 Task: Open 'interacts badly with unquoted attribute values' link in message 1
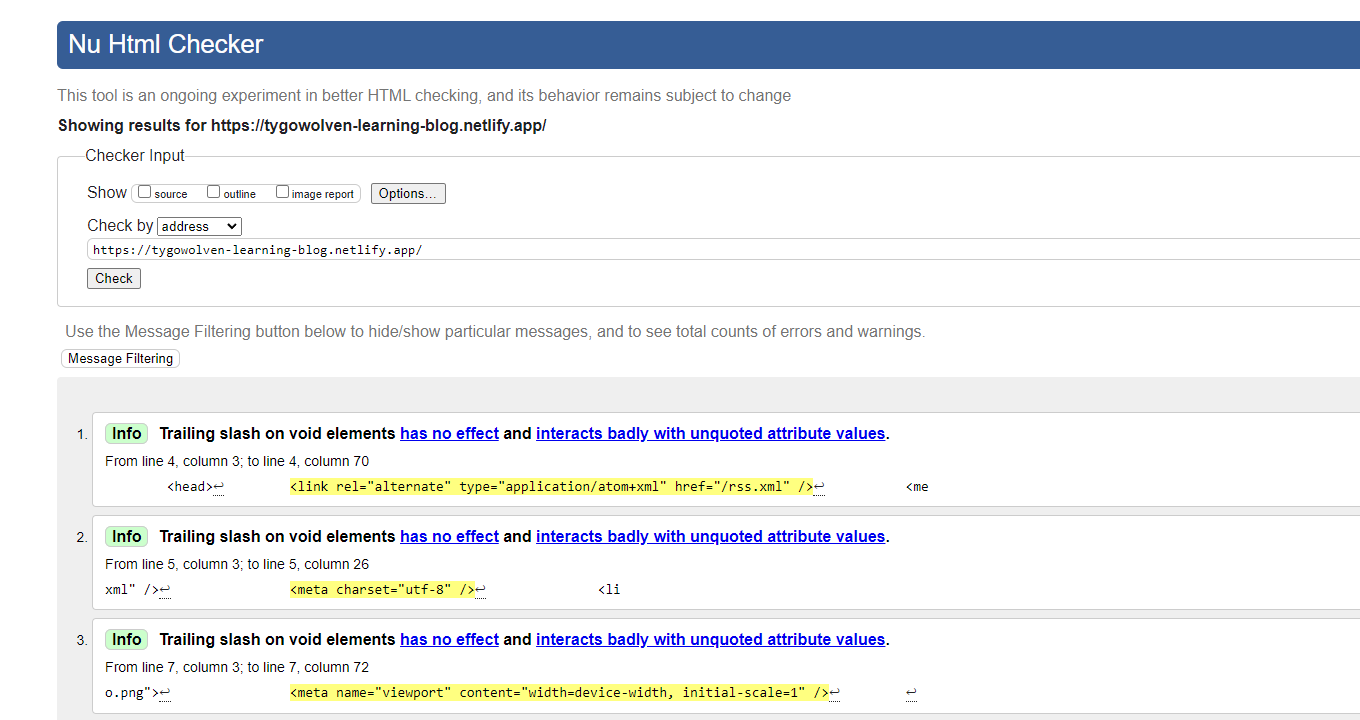point(710,433)
